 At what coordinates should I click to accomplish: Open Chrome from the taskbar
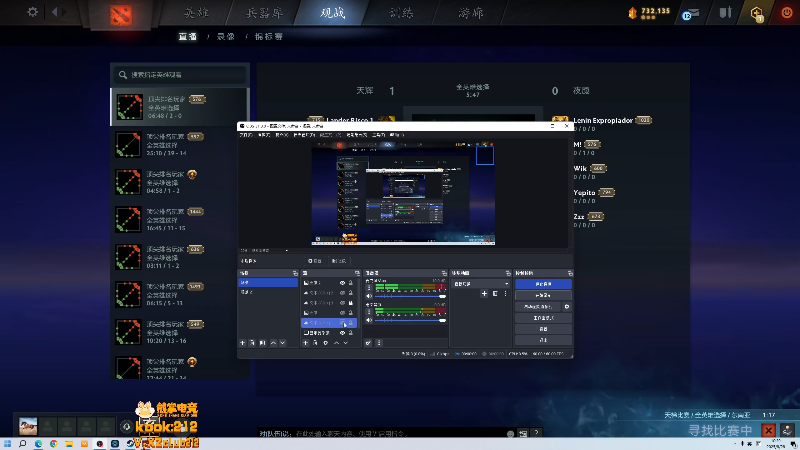click(54, 444)
